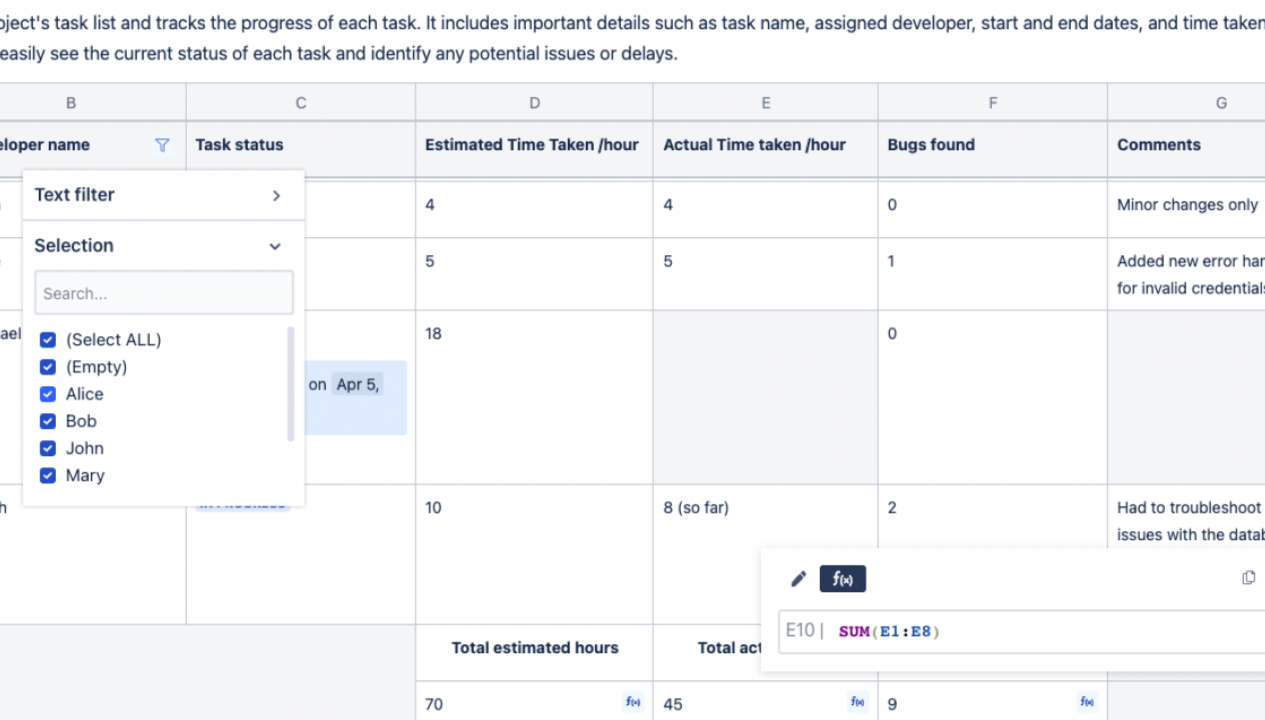Click the Search field in filter panel
This screenshot has width=1265, height=720.
pyautogui.click(x=164, y=294)
